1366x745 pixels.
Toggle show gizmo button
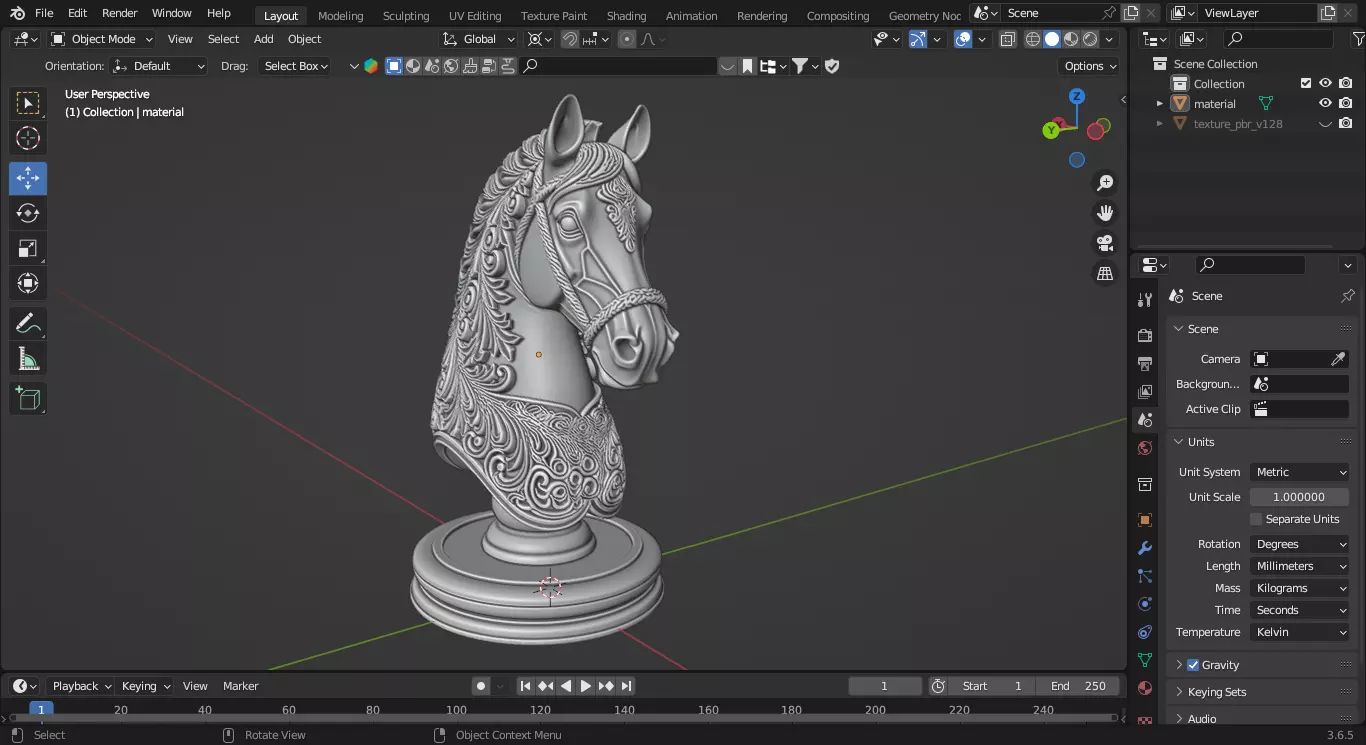pyautogui.click(x=917, y=39)
